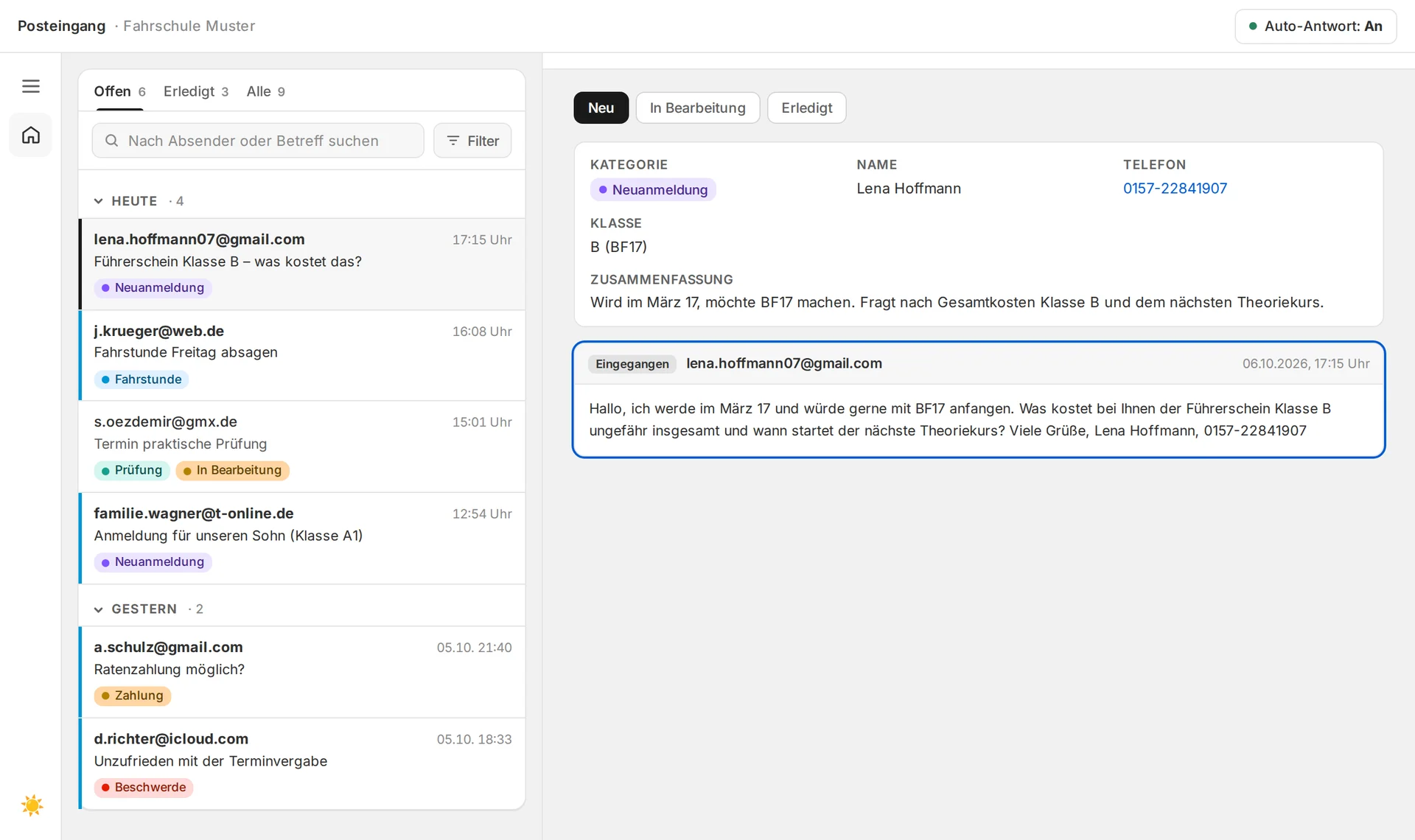
Task: Switch to the Alle tab
Action: [265, 91]
